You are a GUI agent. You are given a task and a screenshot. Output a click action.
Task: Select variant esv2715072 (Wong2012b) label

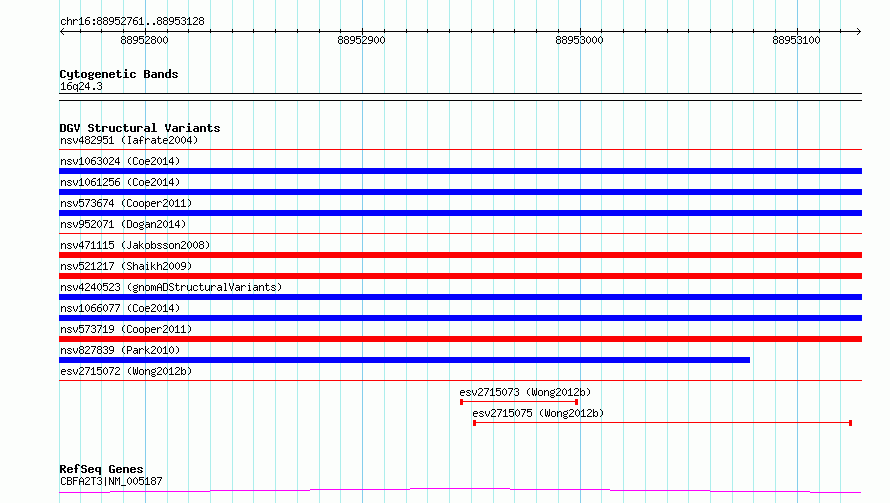pos(126,371)
